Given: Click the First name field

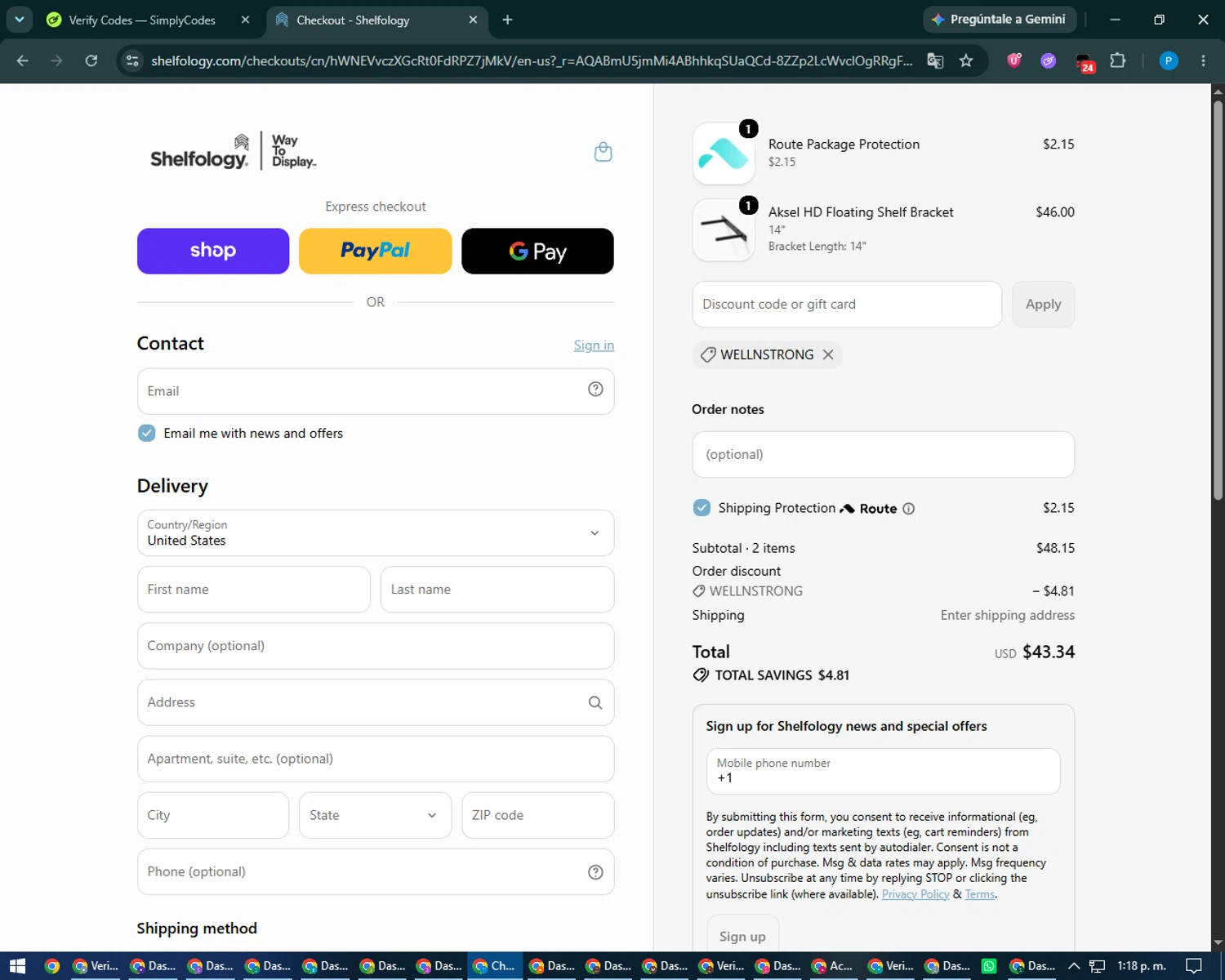Looking at the screenshot, I should [254, 590].
